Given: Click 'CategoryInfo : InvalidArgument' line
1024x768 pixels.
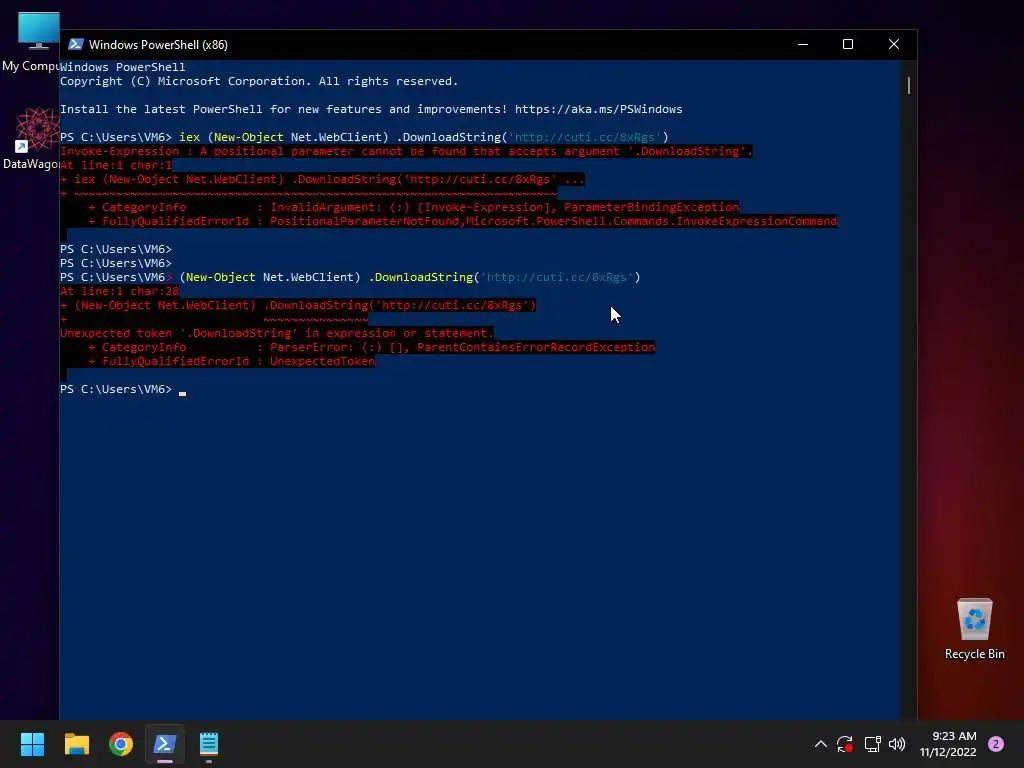Looking at the screenshot, I should click(x=413, y=207).
